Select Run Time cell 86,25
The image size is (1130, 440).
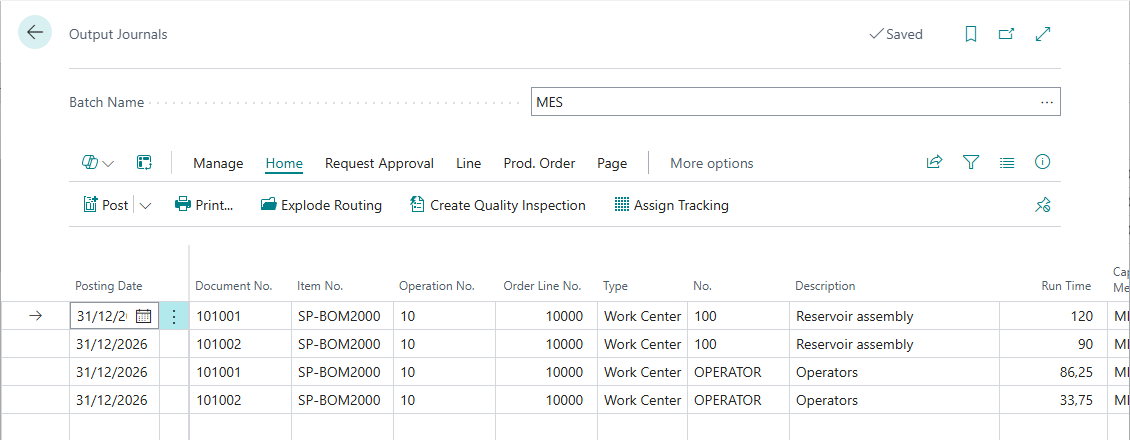pyautogui.click(x=1053, y=372)
